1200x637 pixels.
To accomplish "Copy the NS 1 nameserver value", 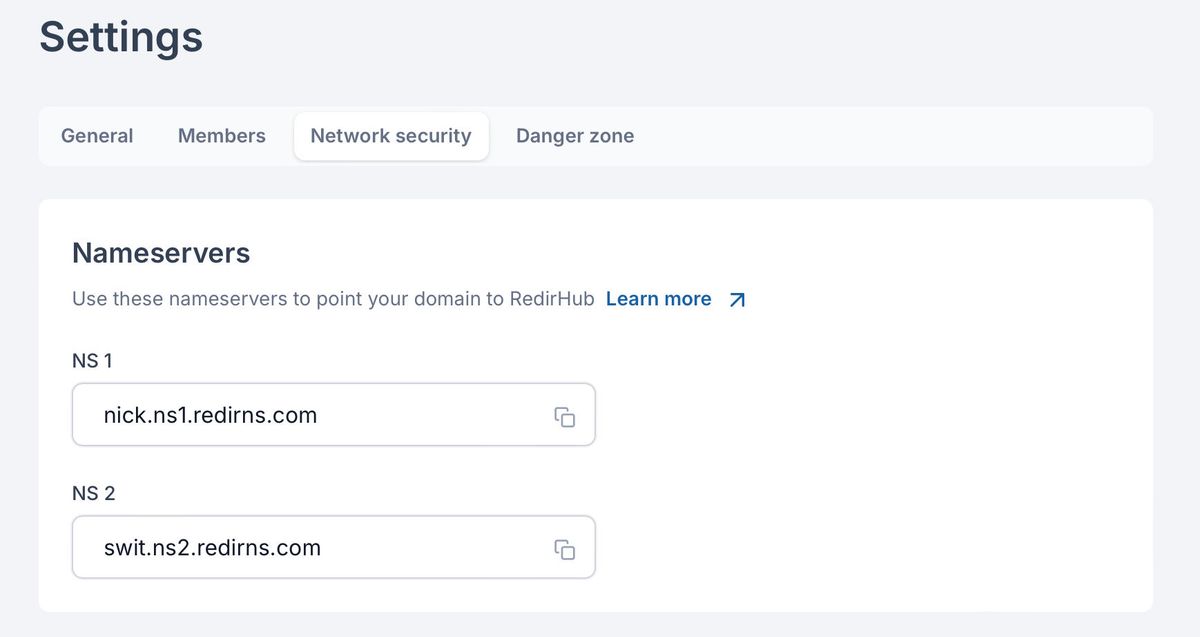I will click(x=565, y=416).
